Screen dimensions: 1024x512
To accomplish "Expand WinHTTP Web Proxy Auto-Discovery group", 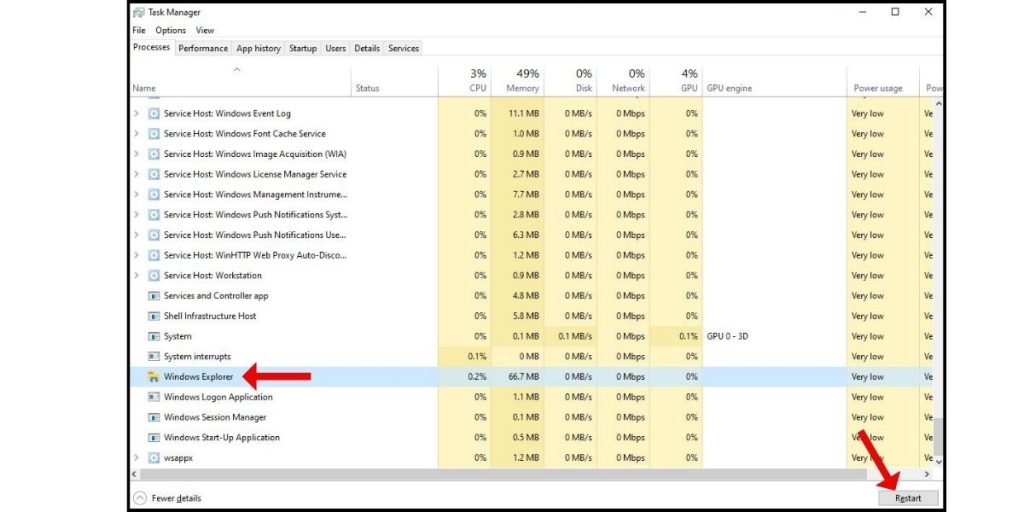I will [136, 255].
